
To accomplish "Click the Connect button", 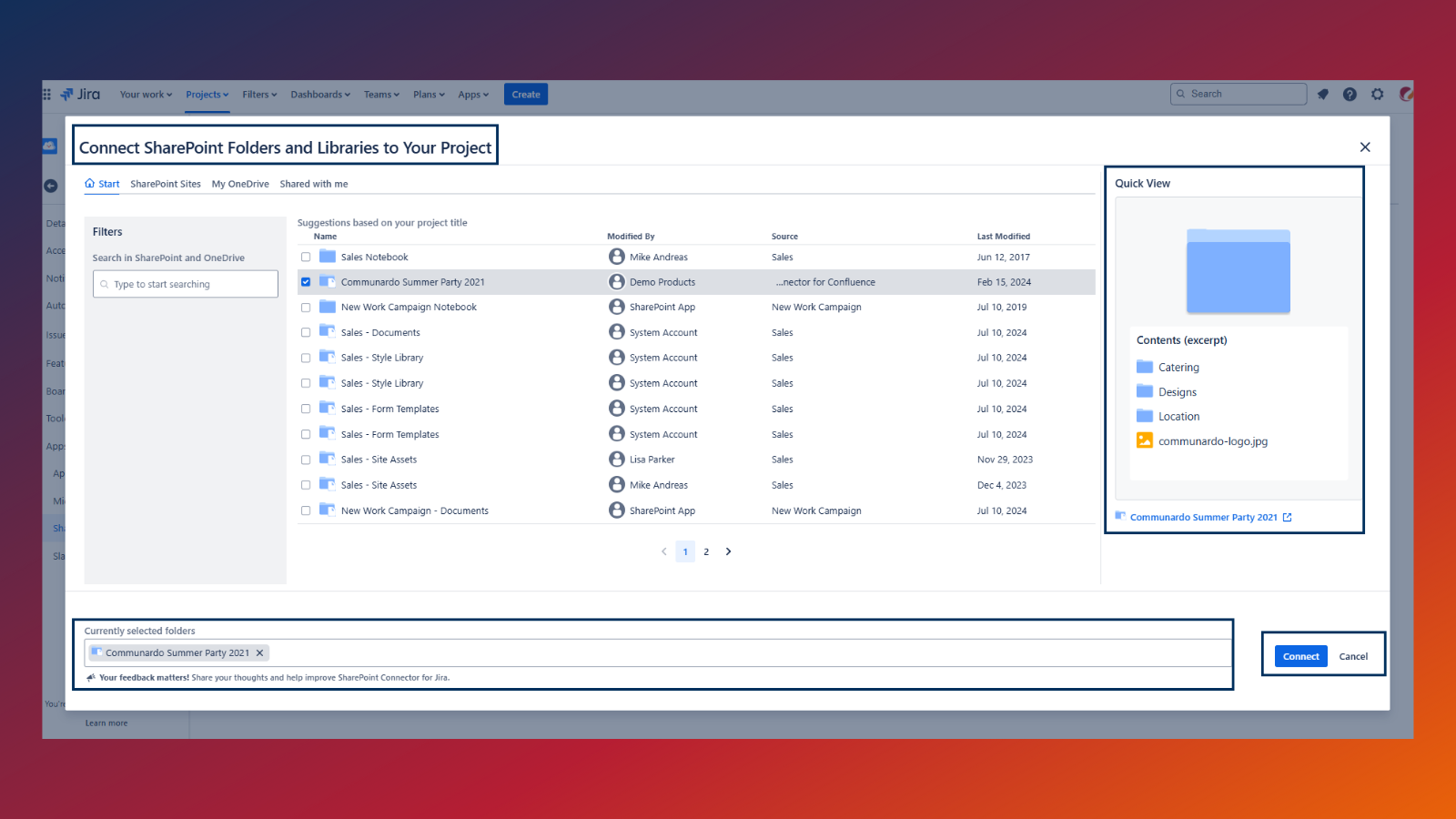I will tap(1301, 656).
